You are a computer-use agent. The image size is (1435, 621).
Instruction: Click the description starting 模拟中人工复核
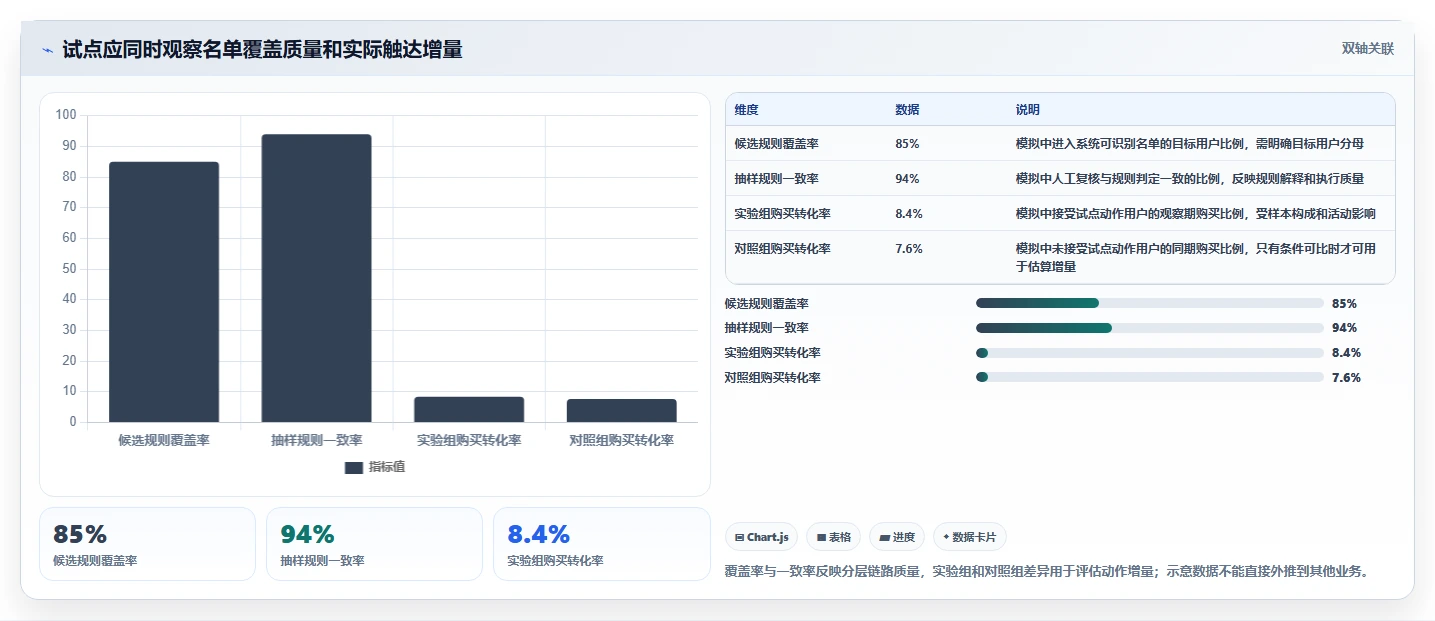point(1190,179)
